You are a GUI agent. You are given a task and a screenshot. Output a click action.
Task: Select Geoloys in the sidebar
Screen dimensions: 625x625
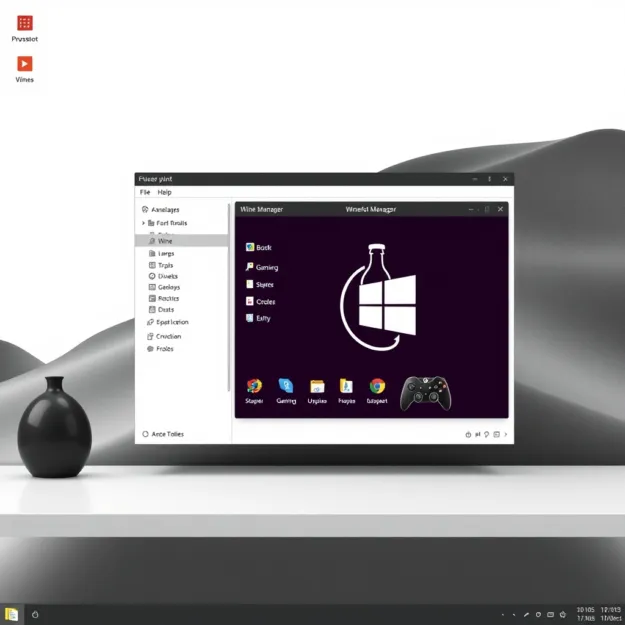[164, 287]
